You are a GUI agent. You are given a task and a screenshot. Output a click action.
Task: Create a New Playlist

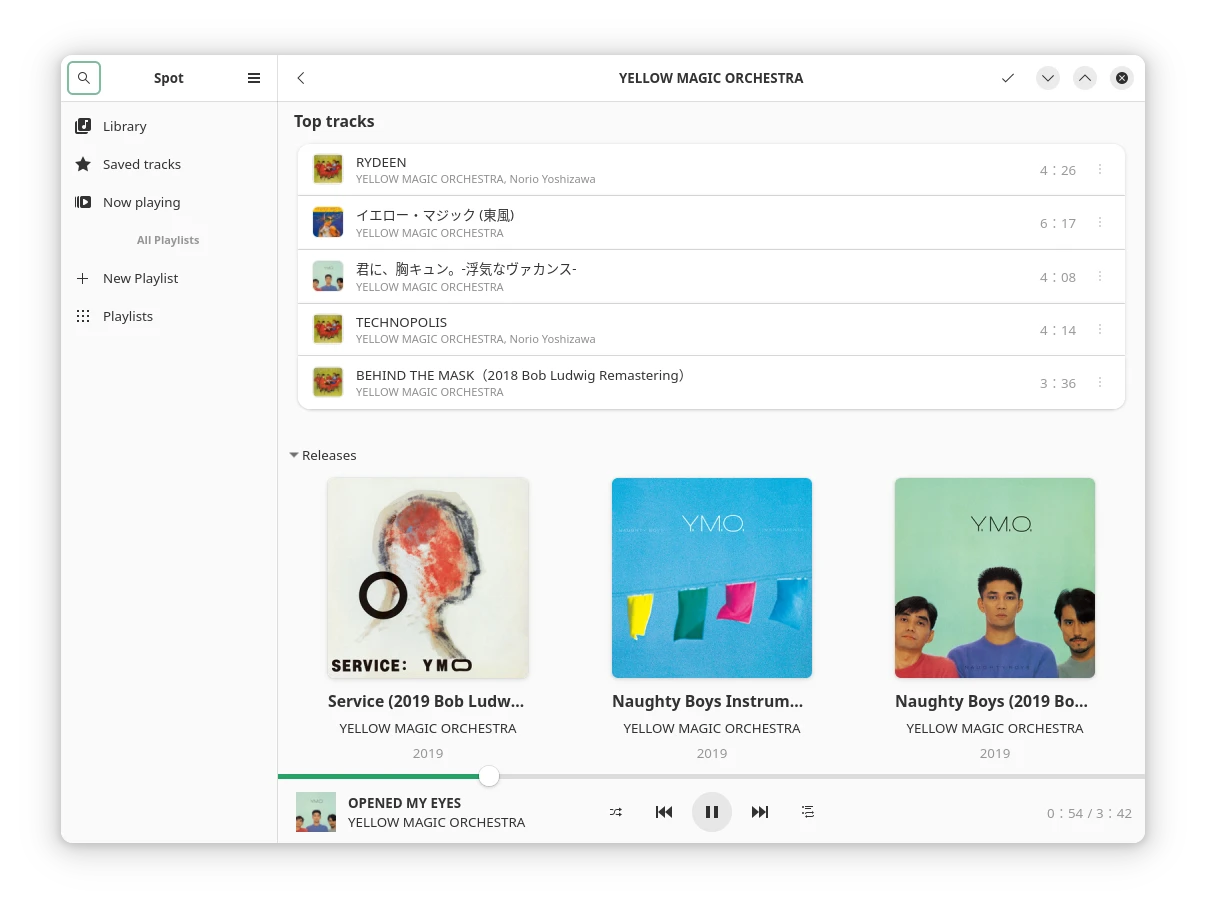[x=140, y=278]
